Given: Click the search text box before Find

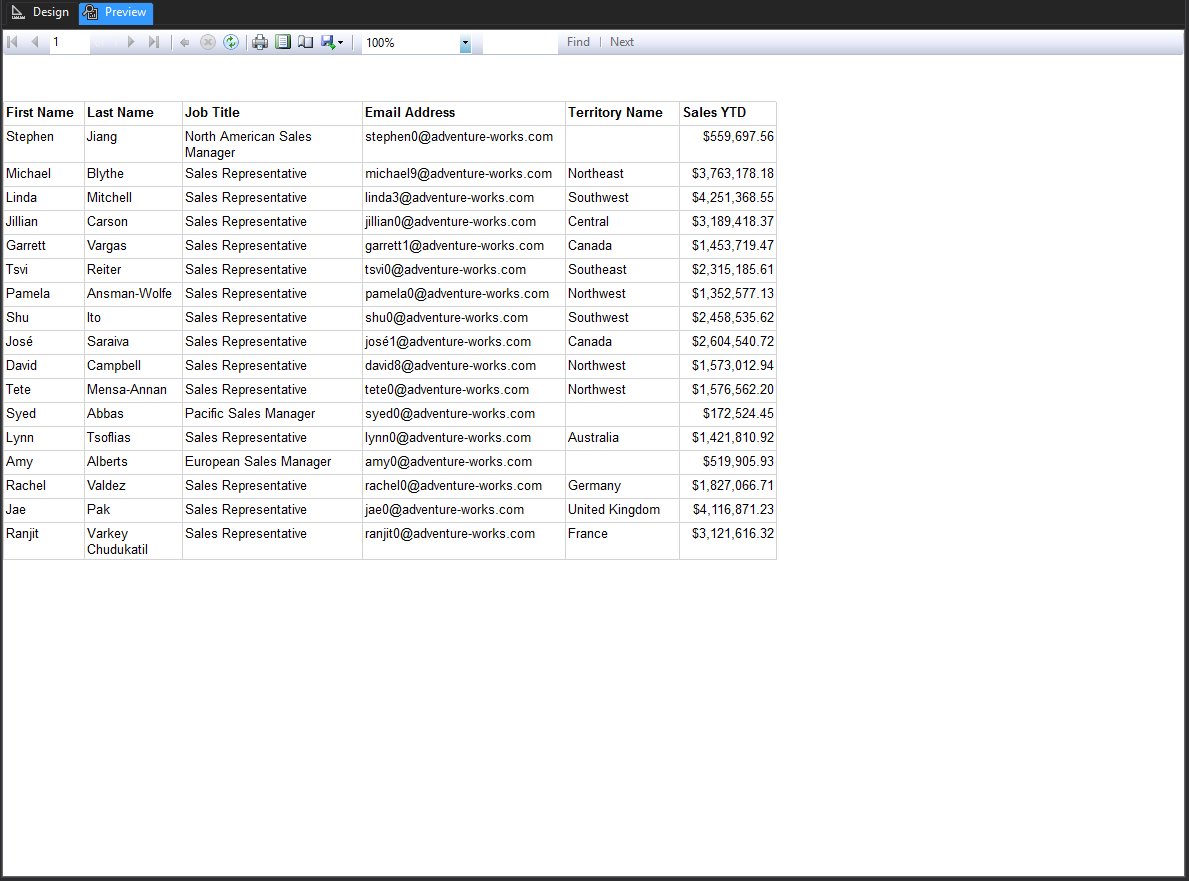Looking at the screenshot, I should click(520, 42).
